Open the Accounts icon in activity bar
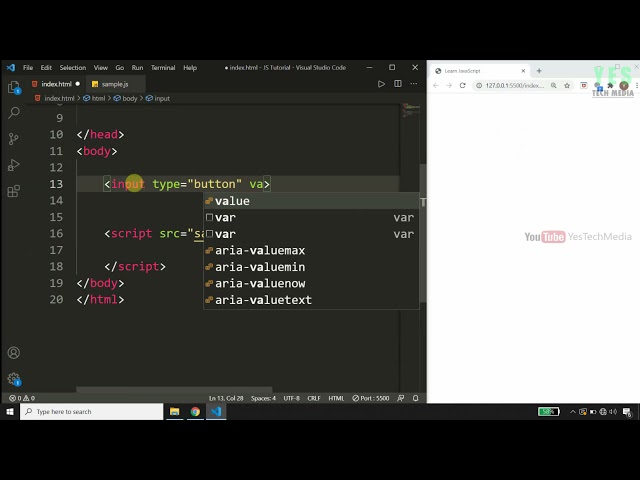Screen dimensions: 640x480 click(x=13, y=353)
